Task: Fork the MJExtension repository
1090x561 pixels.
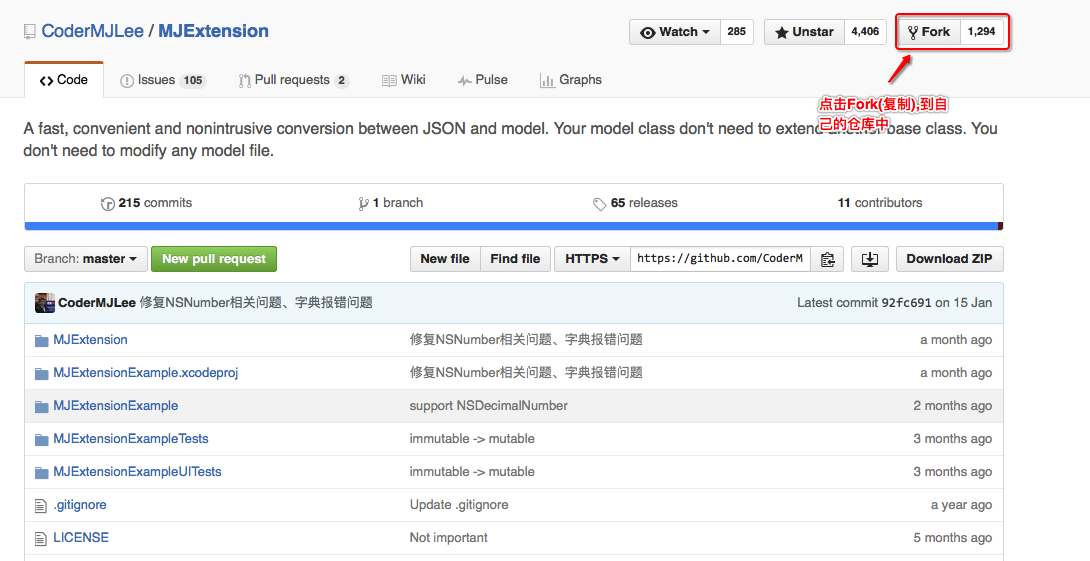Action: [929, 32]
